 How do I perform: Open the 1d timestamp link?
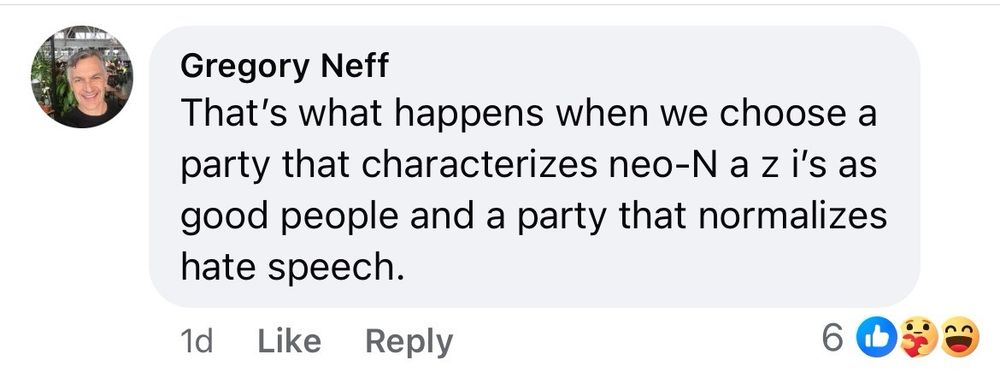(196, 341)
